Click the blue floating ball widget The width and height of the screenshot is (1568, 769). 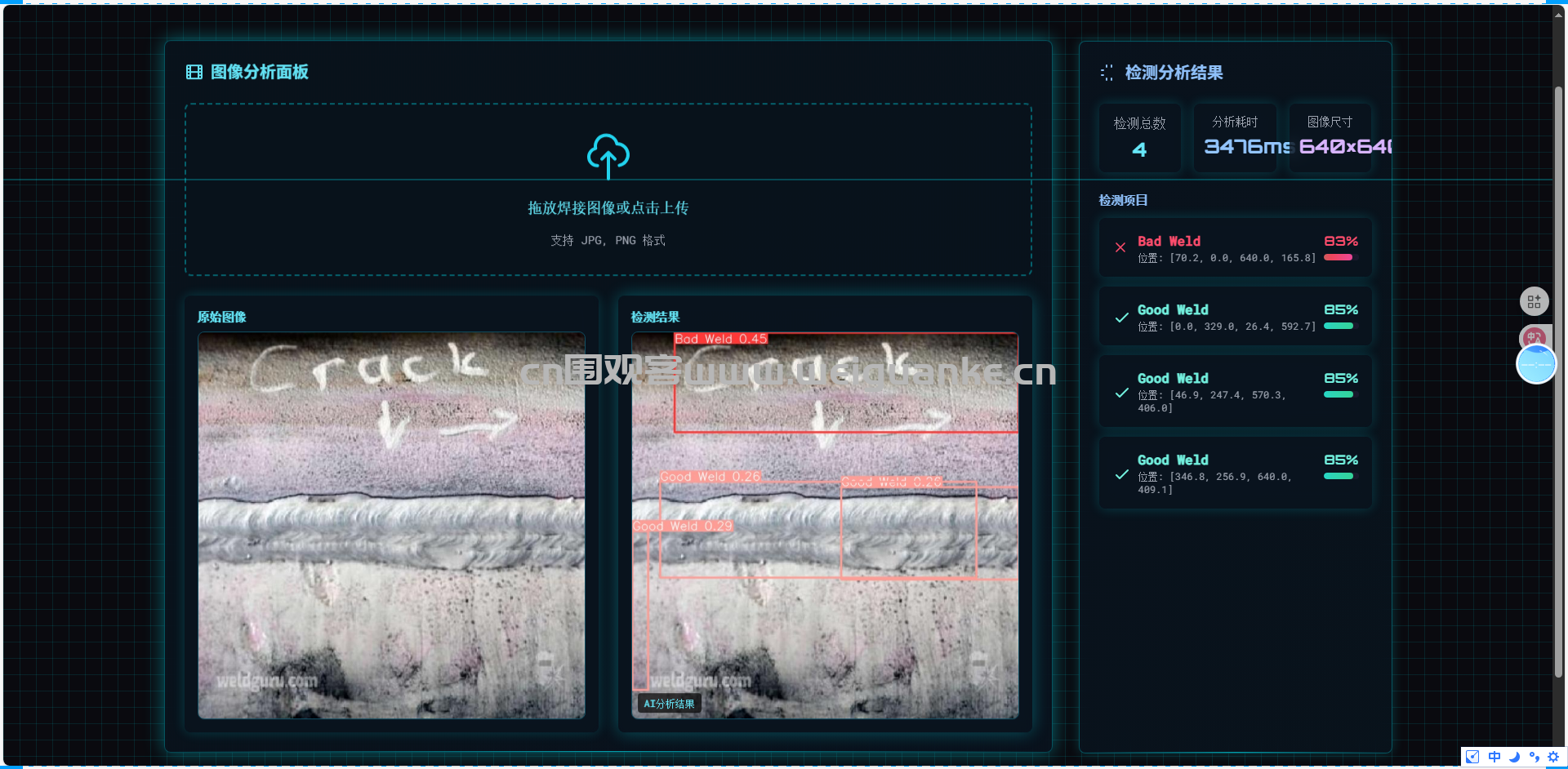coord(1536,364)
